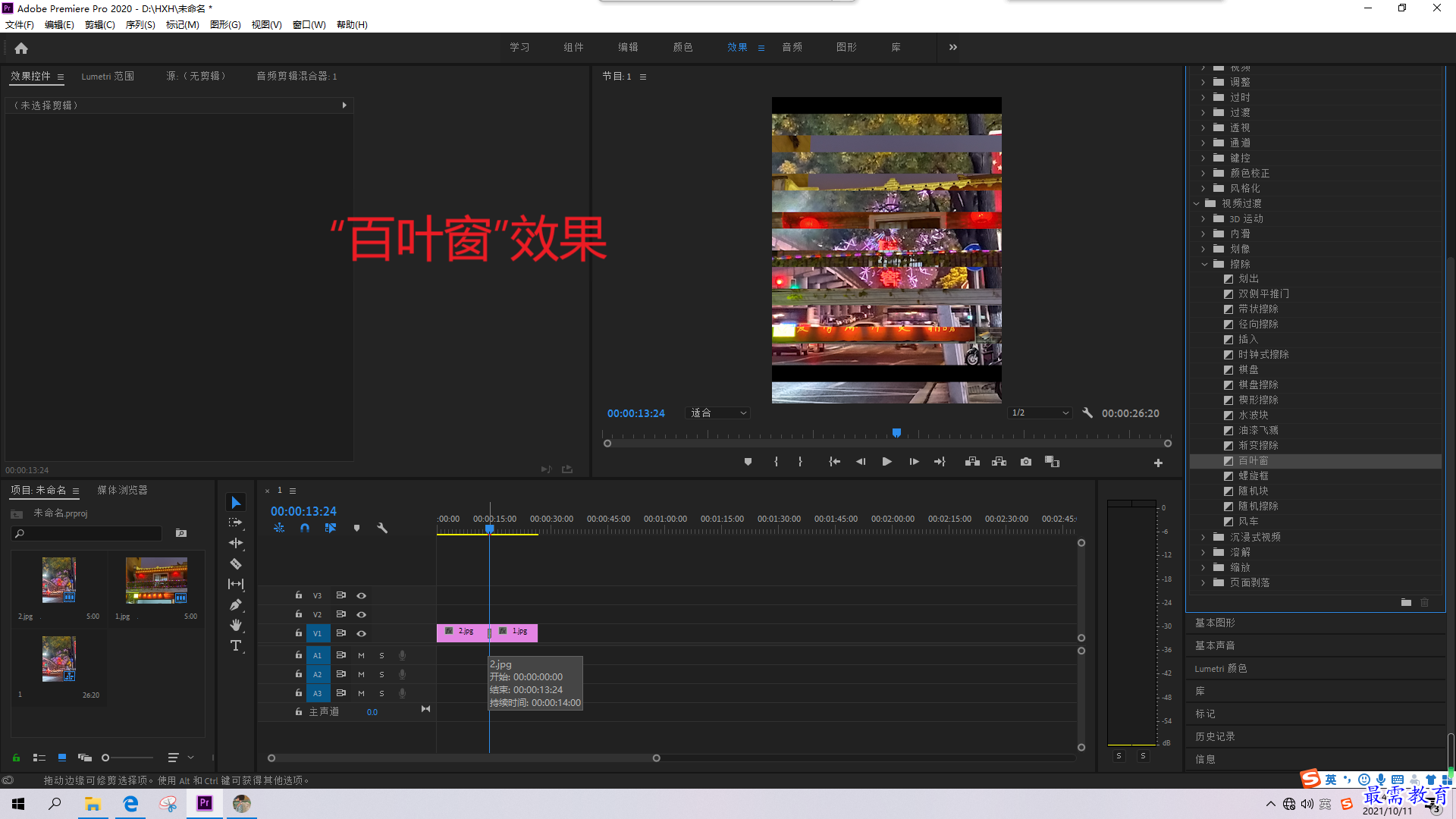Select the 百叶窗 transition

1253,461
